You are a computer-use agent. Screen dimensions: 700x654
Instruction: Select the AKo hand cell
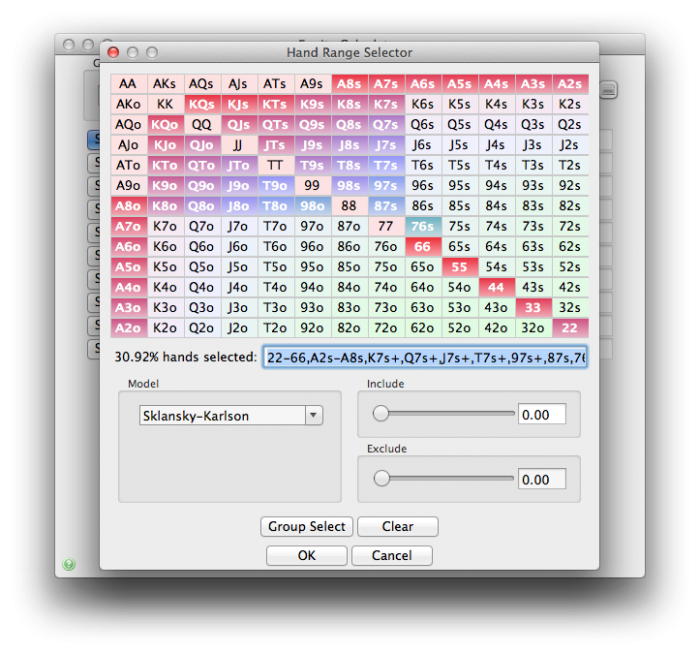click(129, 104)
